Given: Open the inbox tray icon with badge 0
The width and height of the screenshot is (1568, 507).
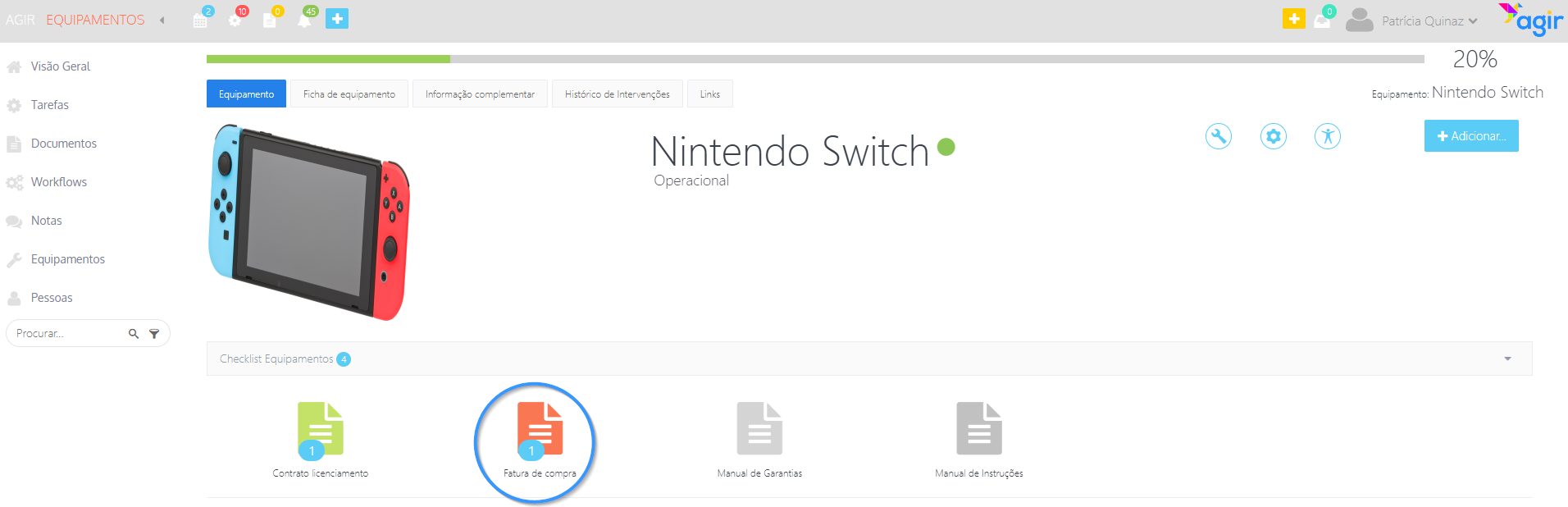Looking at the screenshot, I should click(1323, 20).
